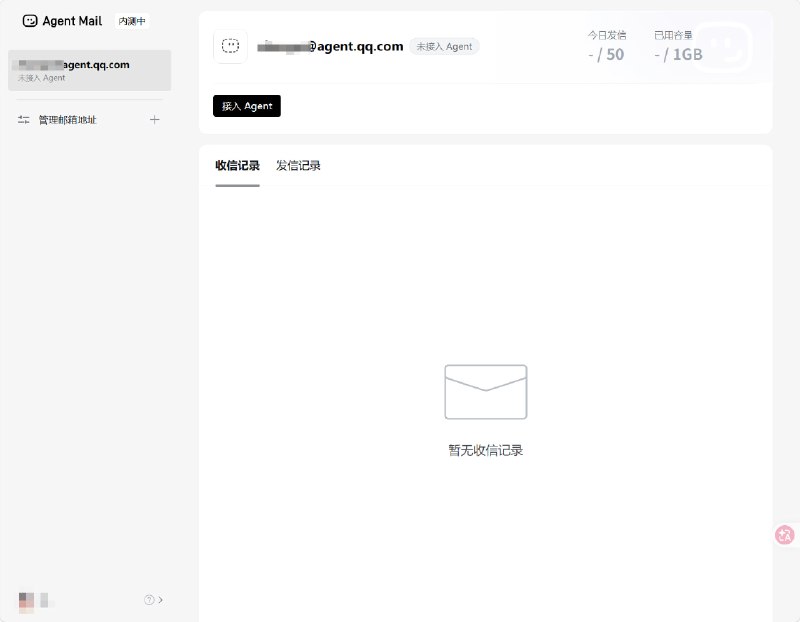
Task: Switch to the 收信记录 tab
Action: (237, 165)
